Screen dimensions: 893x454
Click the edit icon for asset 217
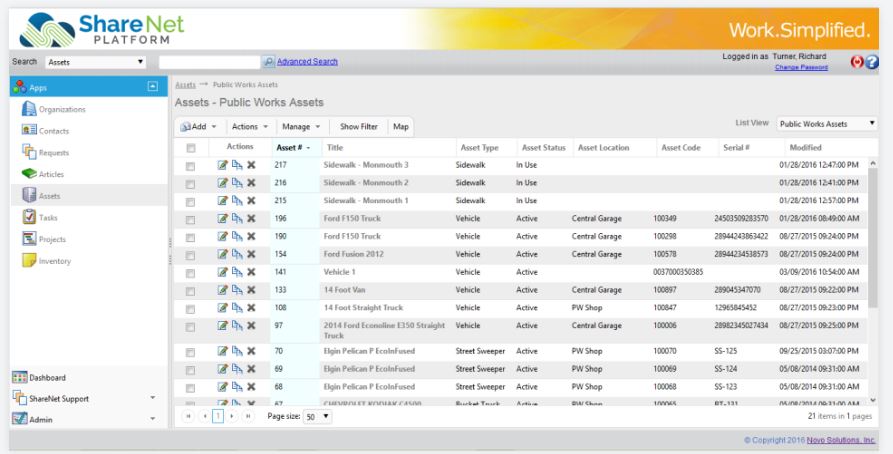[x=223, y=165]
